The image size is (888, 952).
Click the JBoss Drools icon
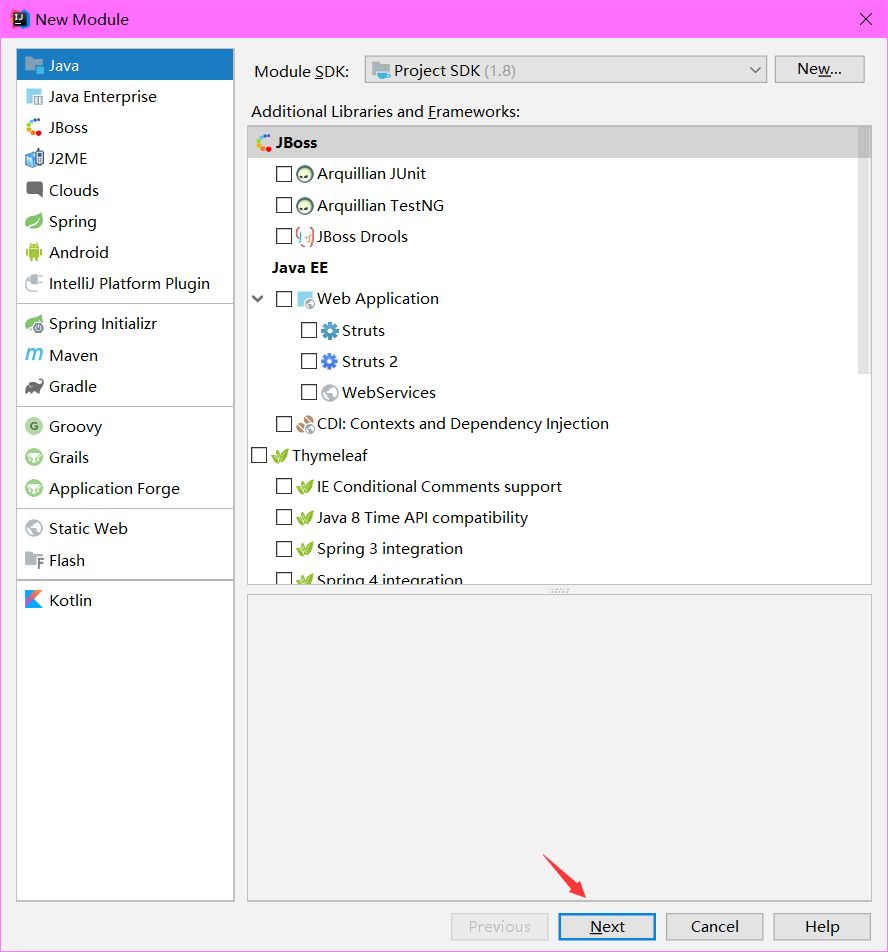click(305, 236)
